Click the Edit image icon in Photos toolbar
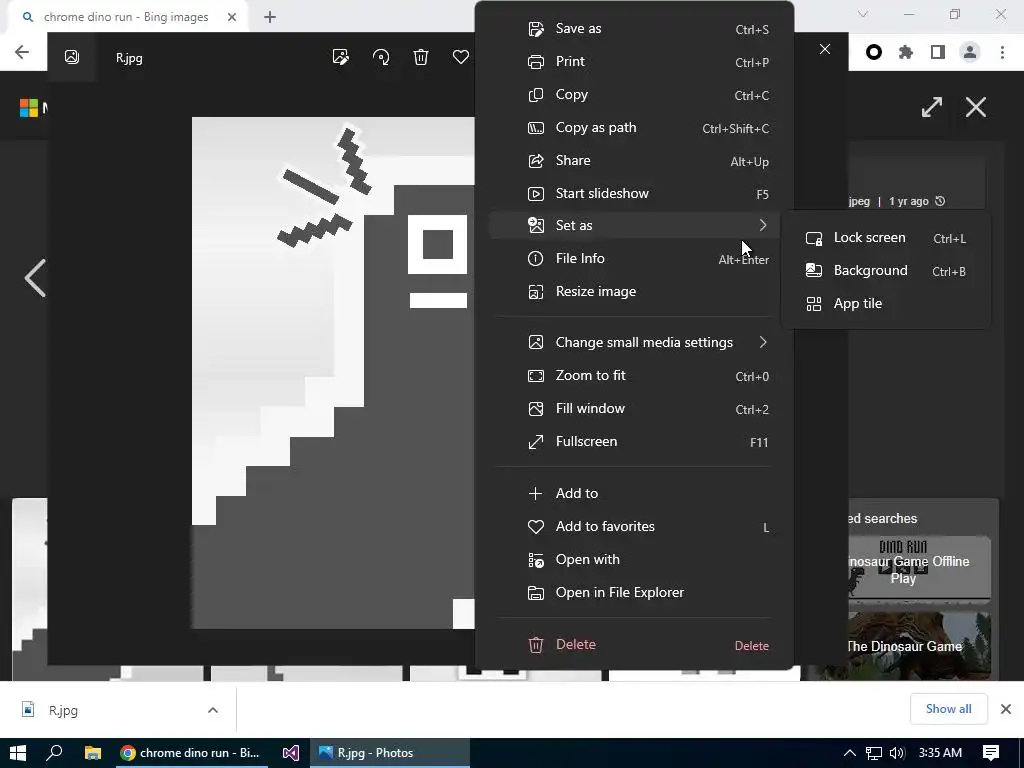The image size is (1024, 768). pos(340,57)
